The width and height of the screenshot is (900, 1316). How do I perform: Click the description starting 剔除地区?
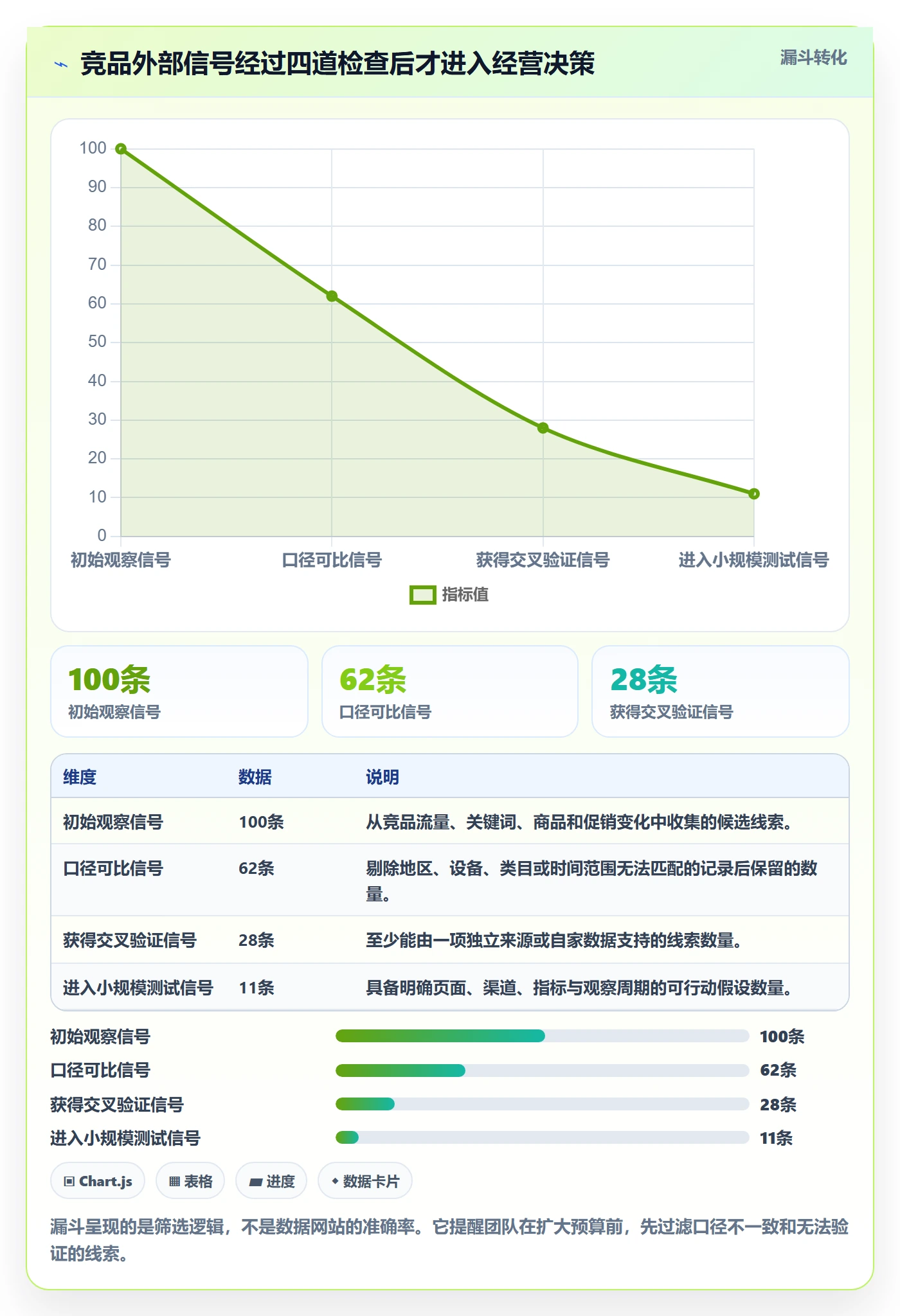[591, 881]
